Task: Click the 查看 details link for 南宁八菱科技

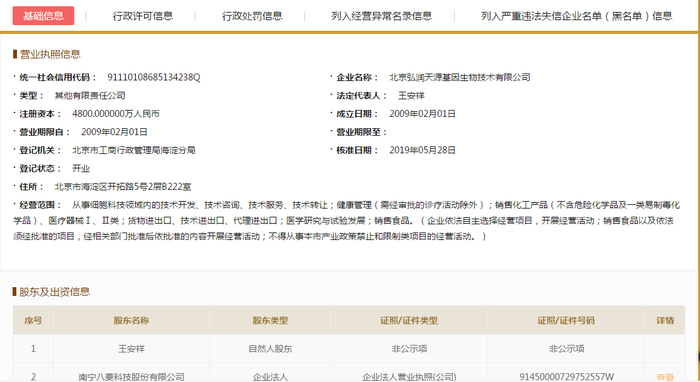Action: (665, 377)
